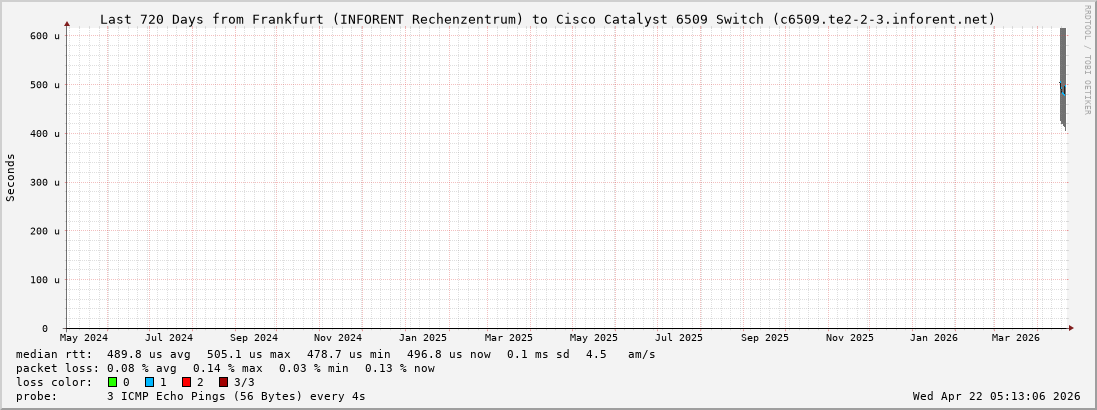Click the graph title for Cisco Catalyst 6509
This screenshot has width=1097, height=410.
(x=547, y=19)
